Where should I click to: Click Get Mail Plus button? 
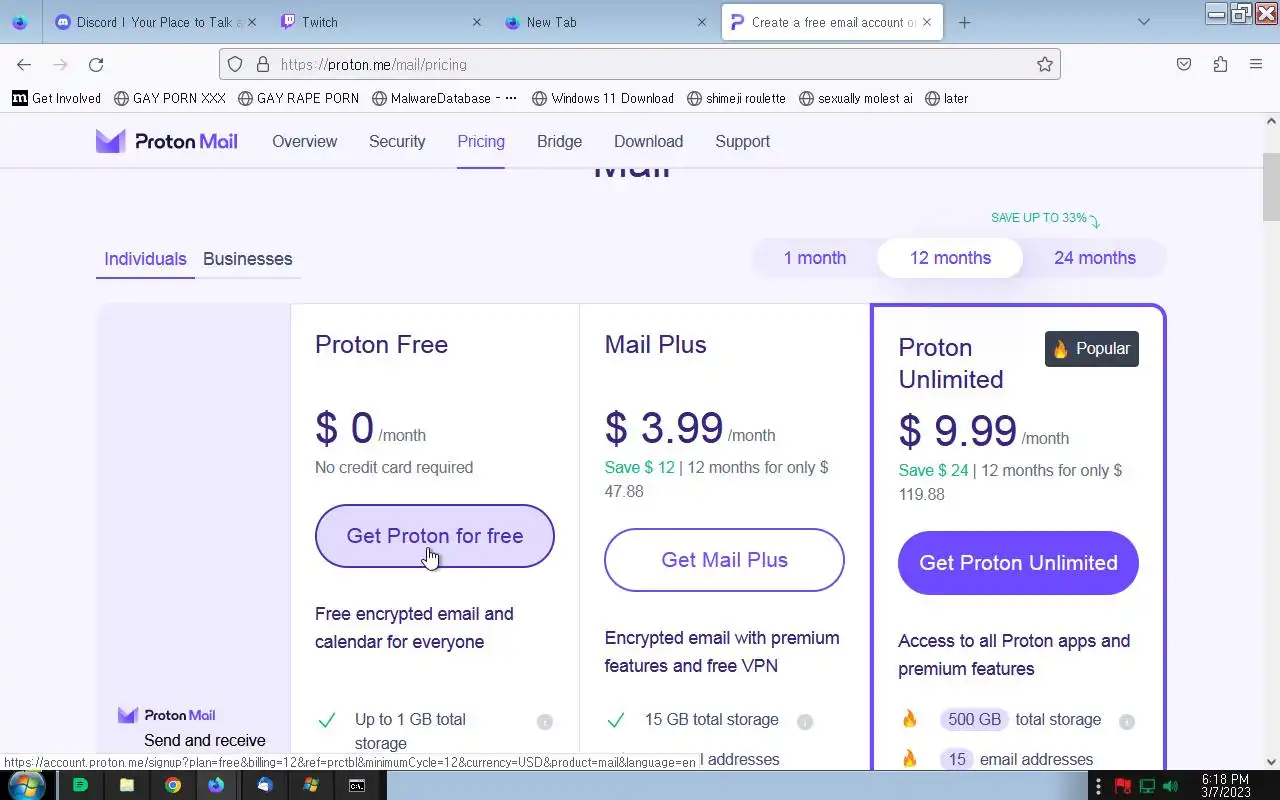point(724,560)
